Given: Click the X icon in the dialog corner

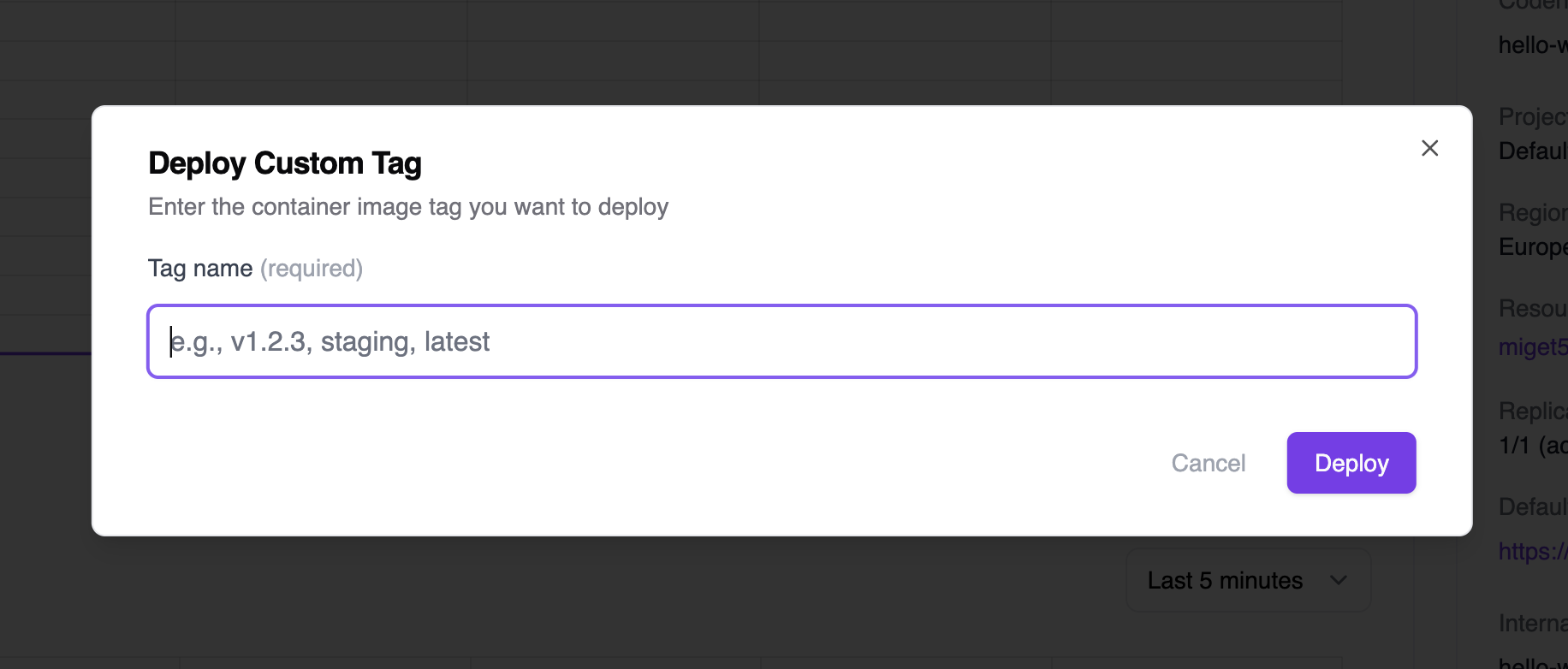Looking at the screenshot, I should pos(1429,148).
